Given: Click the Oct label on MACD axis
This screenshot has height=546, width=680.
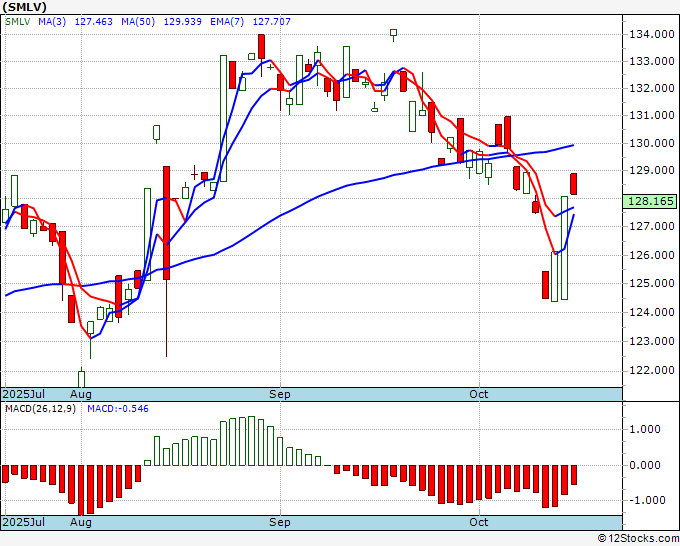Looking at the screenshot, I should tap(479, 522).
